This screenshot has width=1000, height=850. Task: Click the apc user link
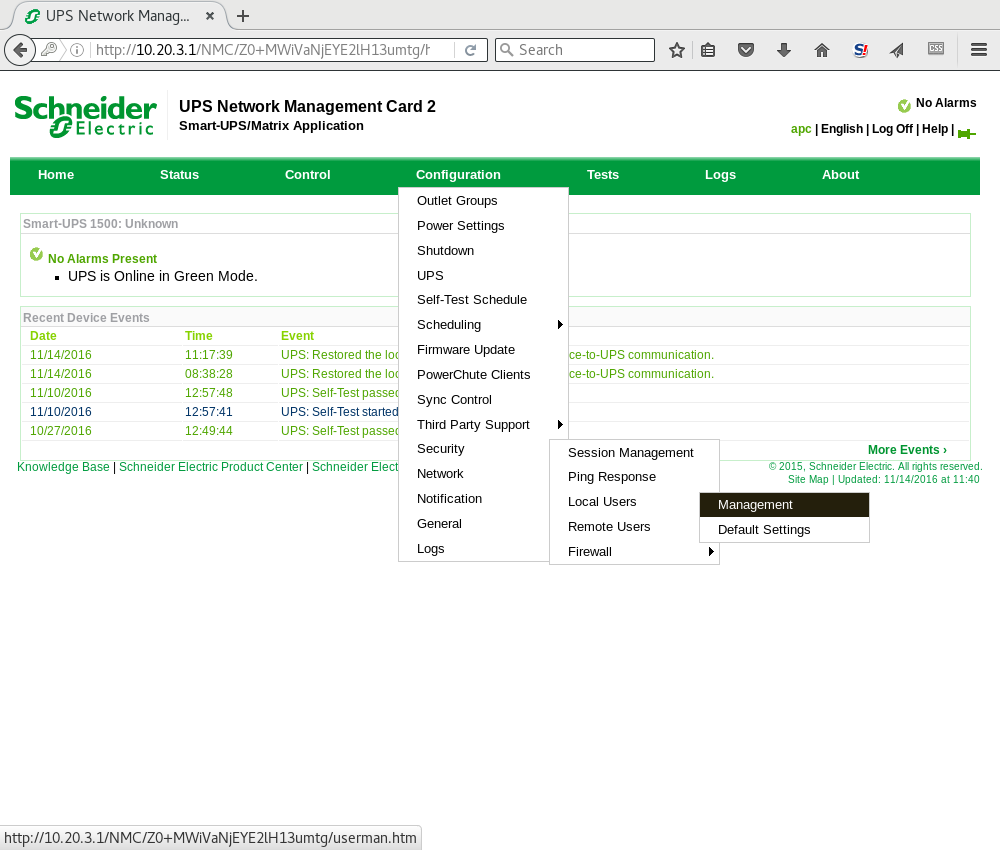click(801, 129)
